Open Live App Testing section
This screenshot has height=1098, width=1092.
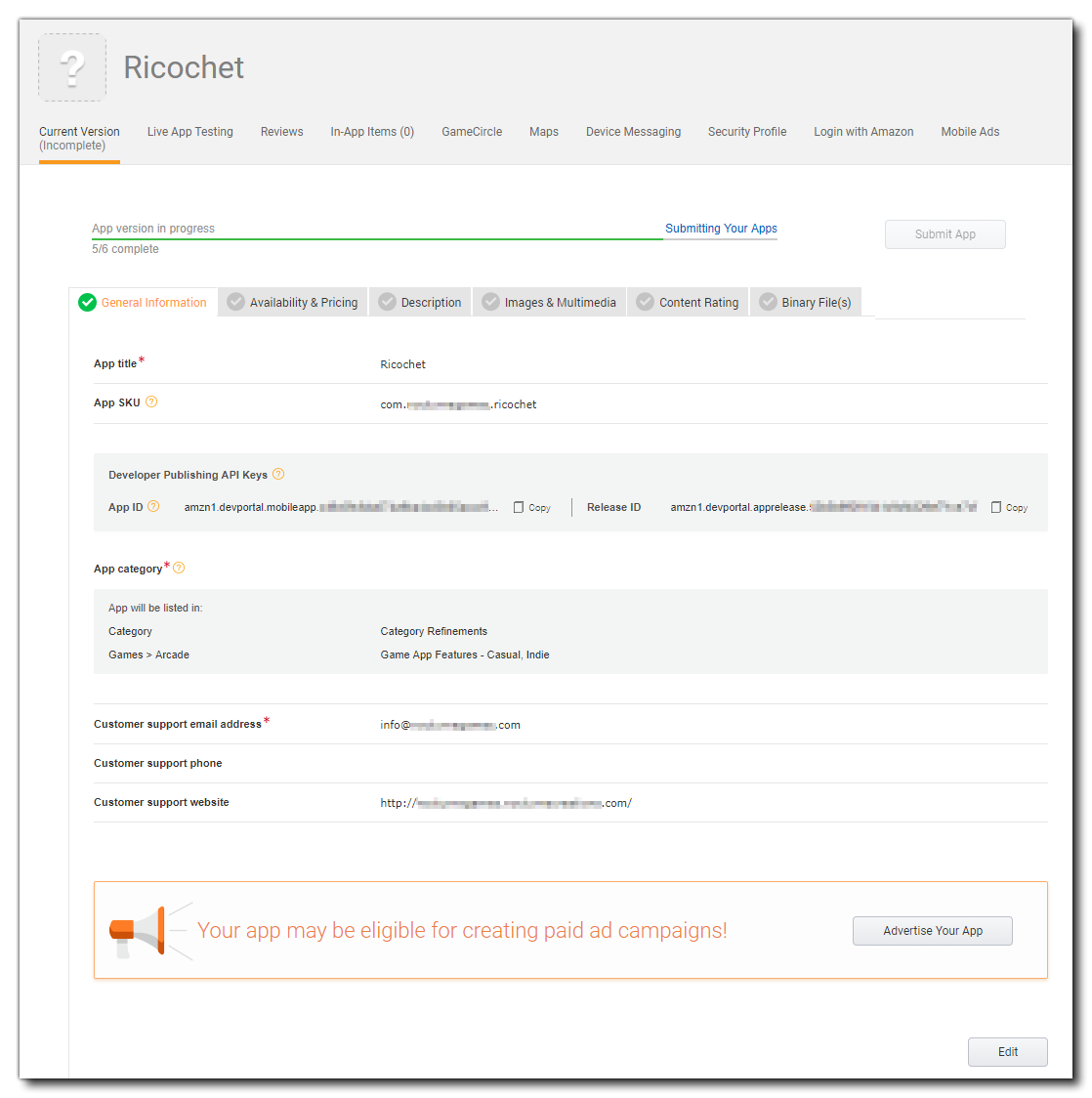[x=190, y=132]
